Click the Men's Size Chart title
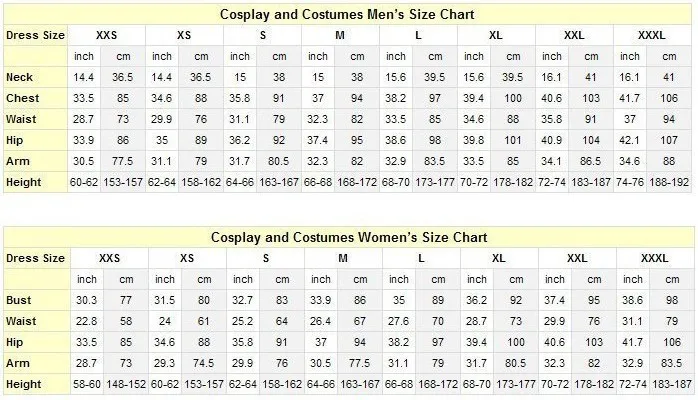The image size is (698, 400). 347,14
